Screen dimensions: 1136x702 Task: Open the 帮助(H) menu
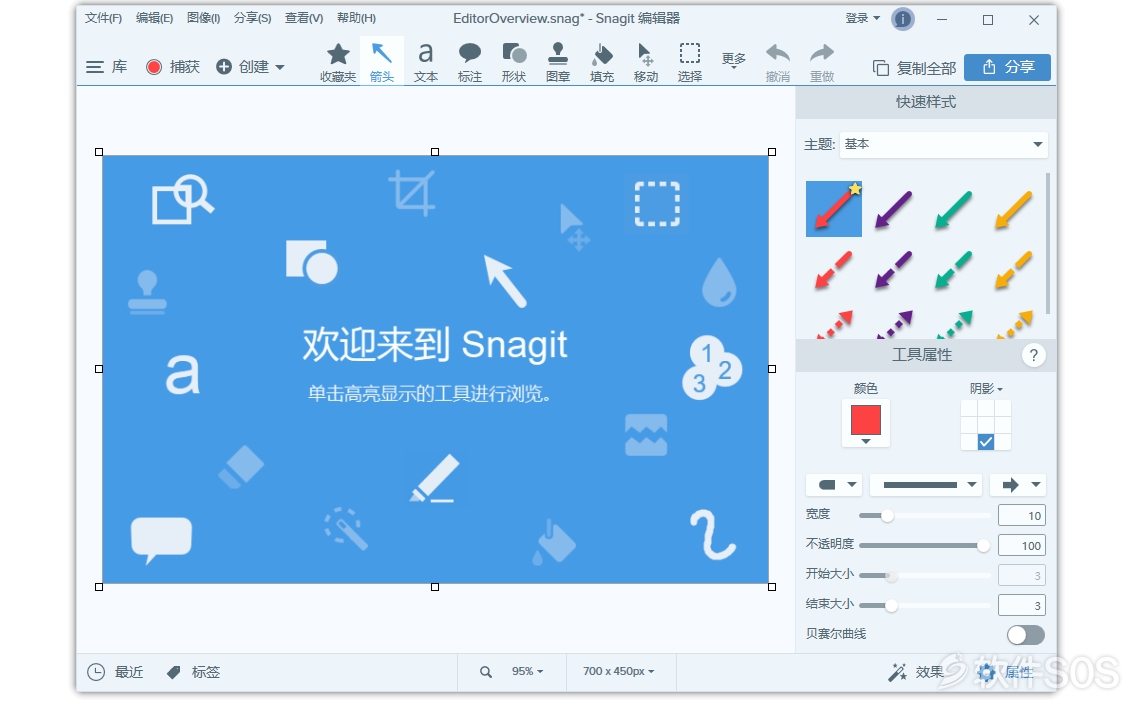tap(356, 18)
